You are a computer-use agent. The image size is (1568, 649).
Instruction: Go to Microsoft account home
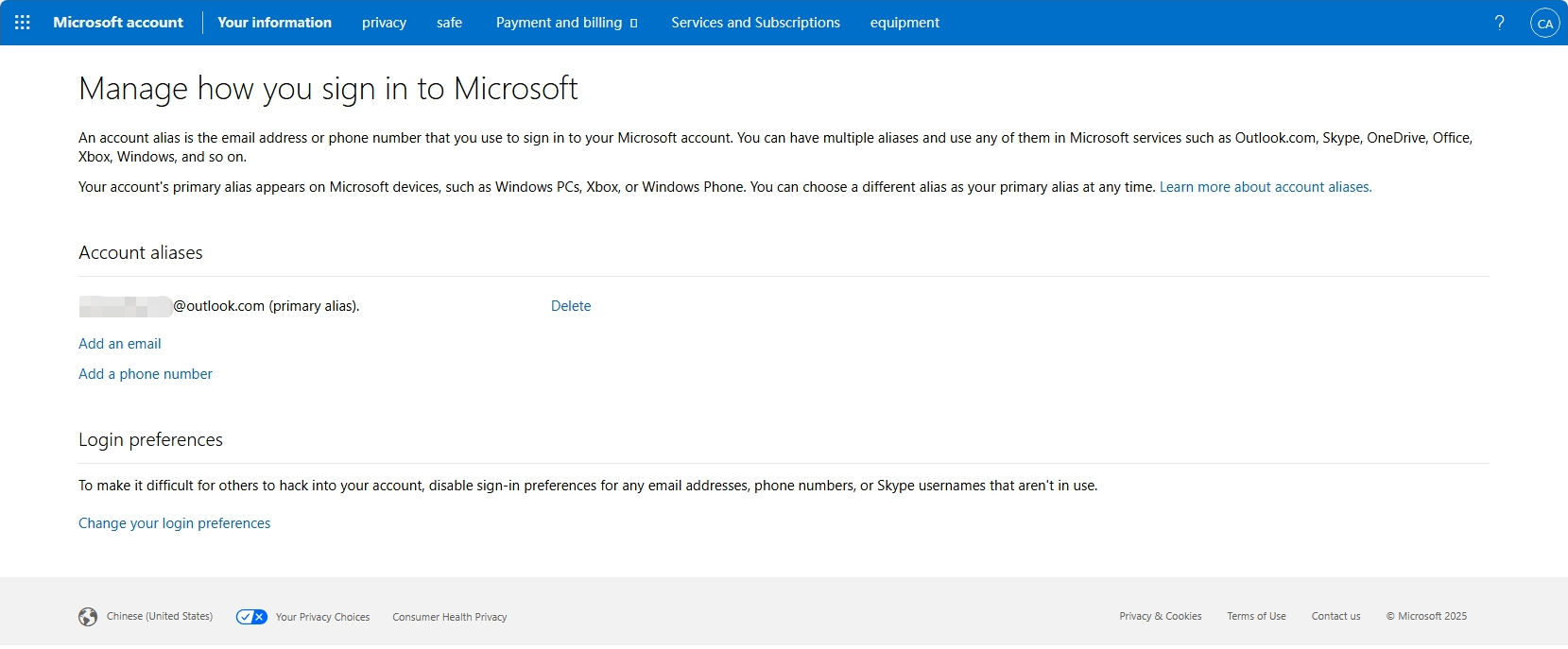click(118, 23)
